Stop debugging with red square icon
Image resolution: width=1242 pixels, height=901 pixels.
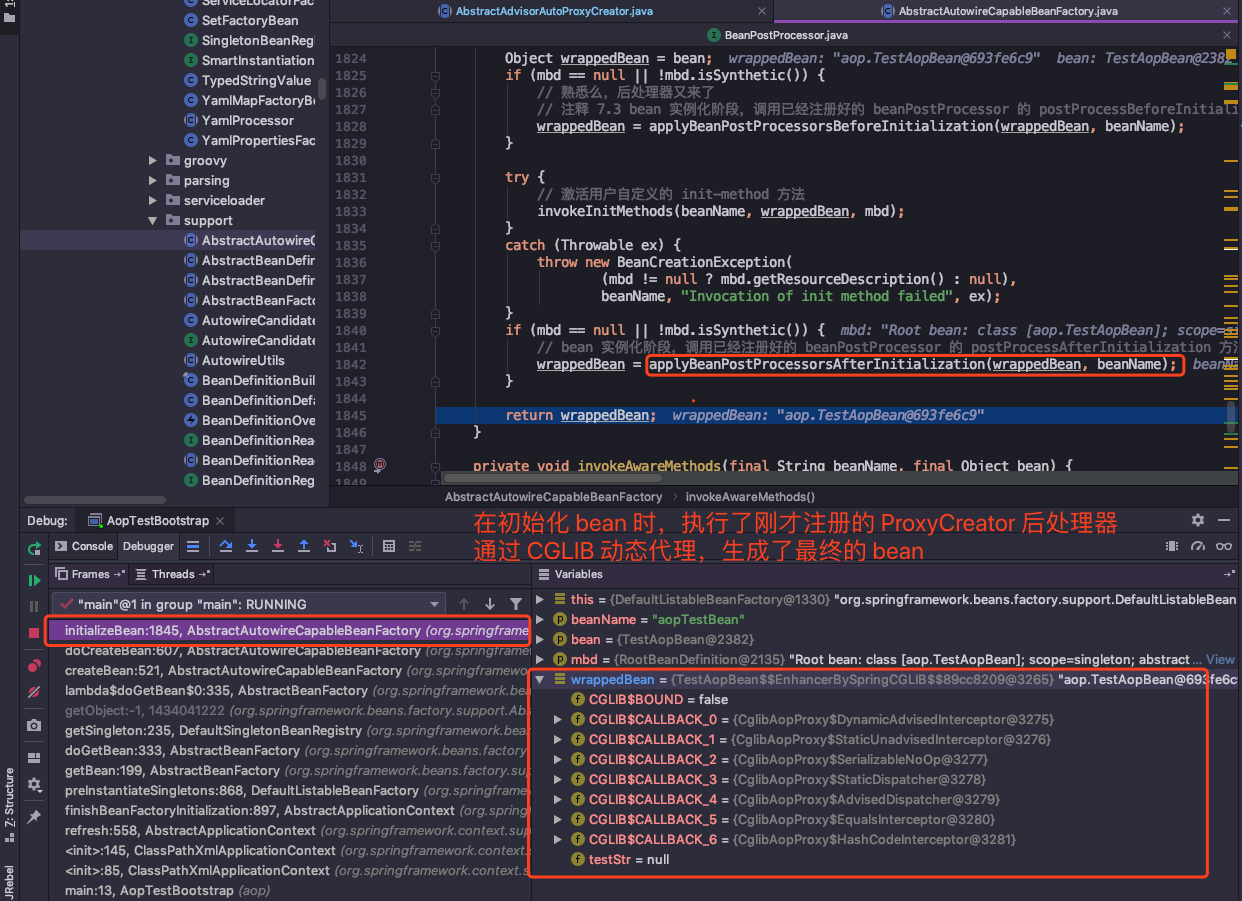coord(34,633)
